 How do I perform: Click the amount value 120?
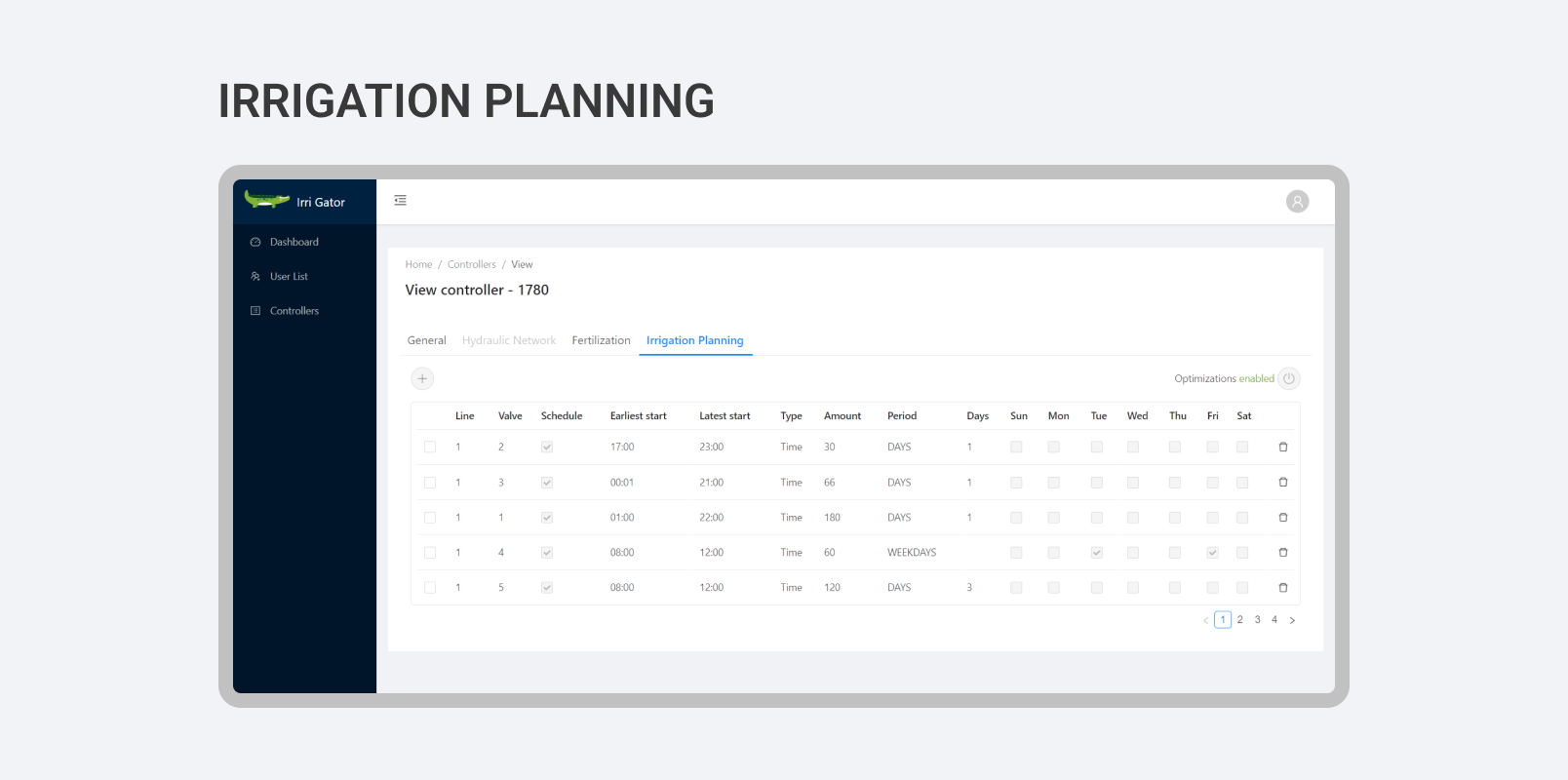[832, 587]
